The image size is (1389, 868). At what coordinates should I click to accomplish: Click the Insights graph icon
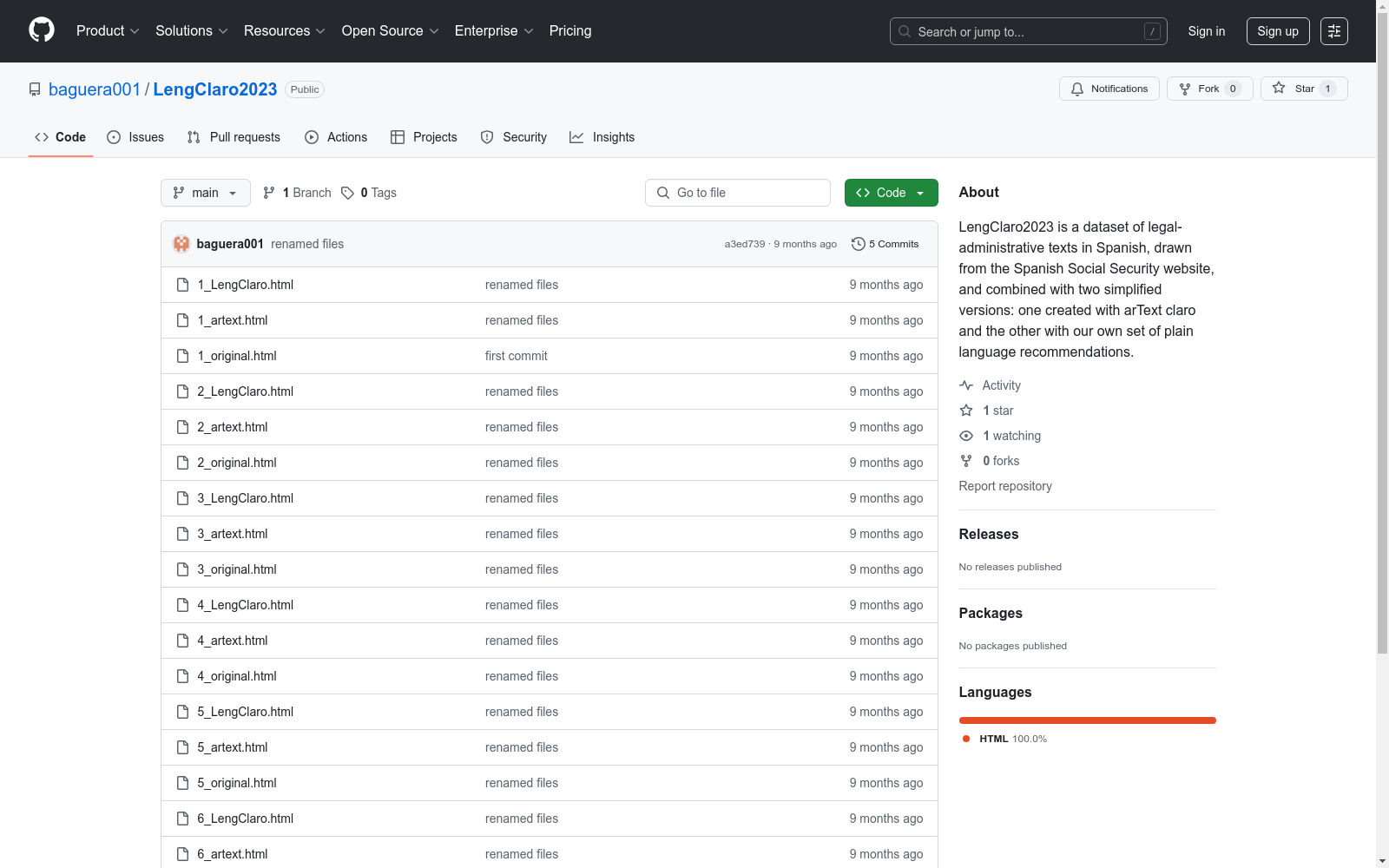click(576, 137)
